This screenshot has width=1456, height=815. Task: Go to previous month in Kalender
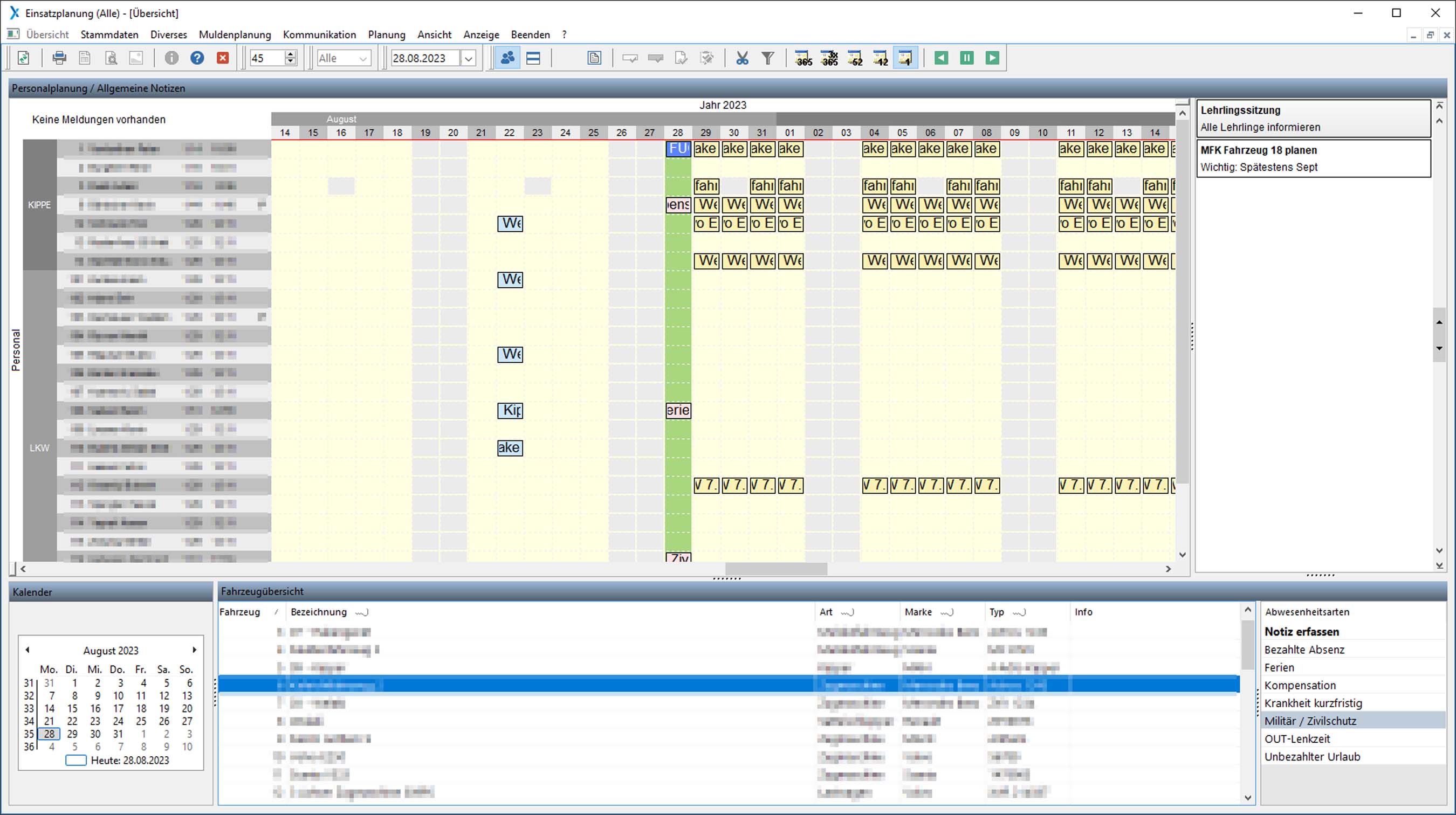[27, 650]
